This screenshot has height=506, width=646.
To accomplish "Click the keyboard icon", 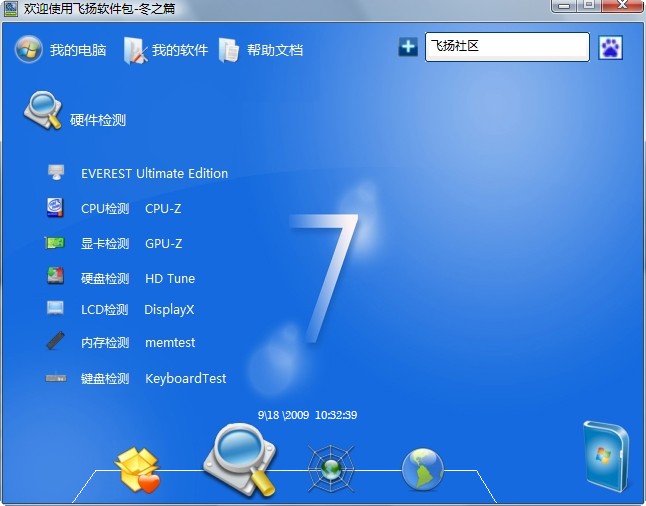I will tap(56, 378).
